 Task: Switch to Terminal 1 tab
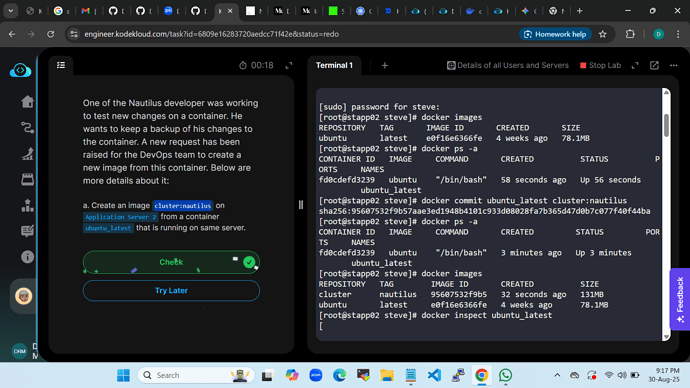pyautogui.click(x=334, y=65)
